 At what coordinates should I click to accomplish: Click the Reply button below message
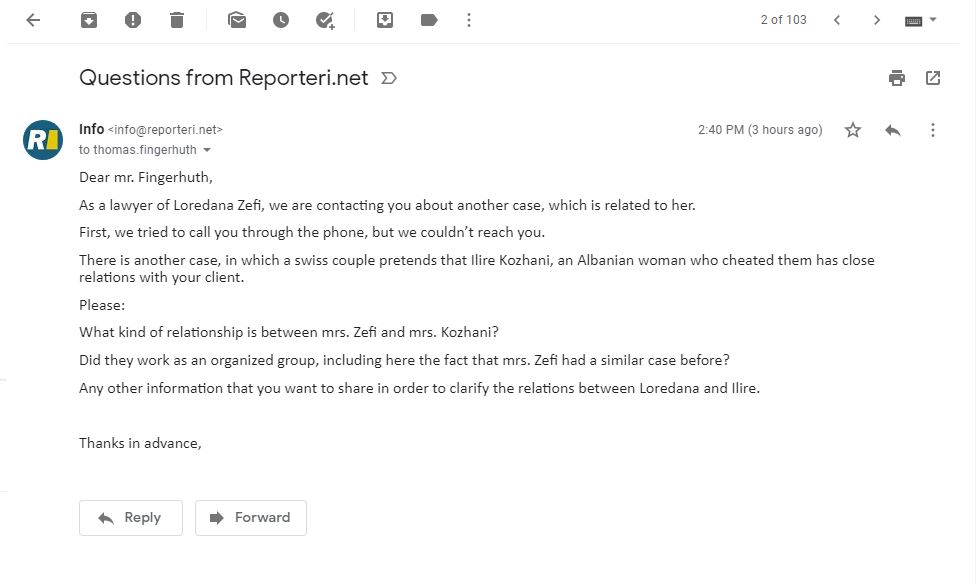[x=131, y=518]
